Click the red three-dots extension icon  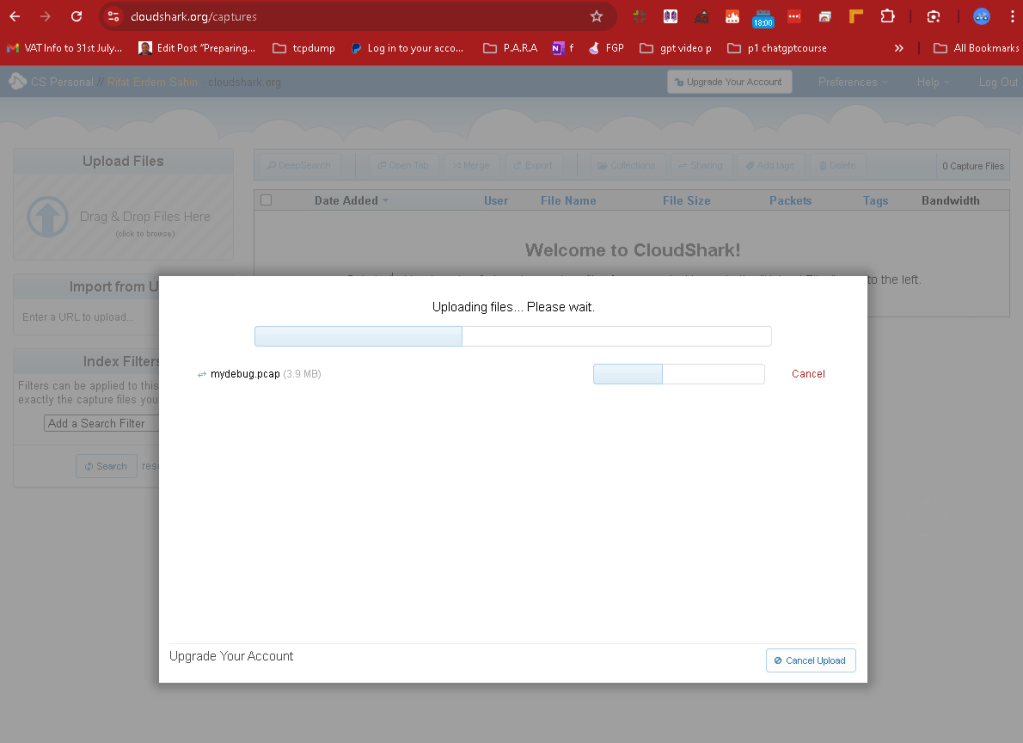point(794,16)
